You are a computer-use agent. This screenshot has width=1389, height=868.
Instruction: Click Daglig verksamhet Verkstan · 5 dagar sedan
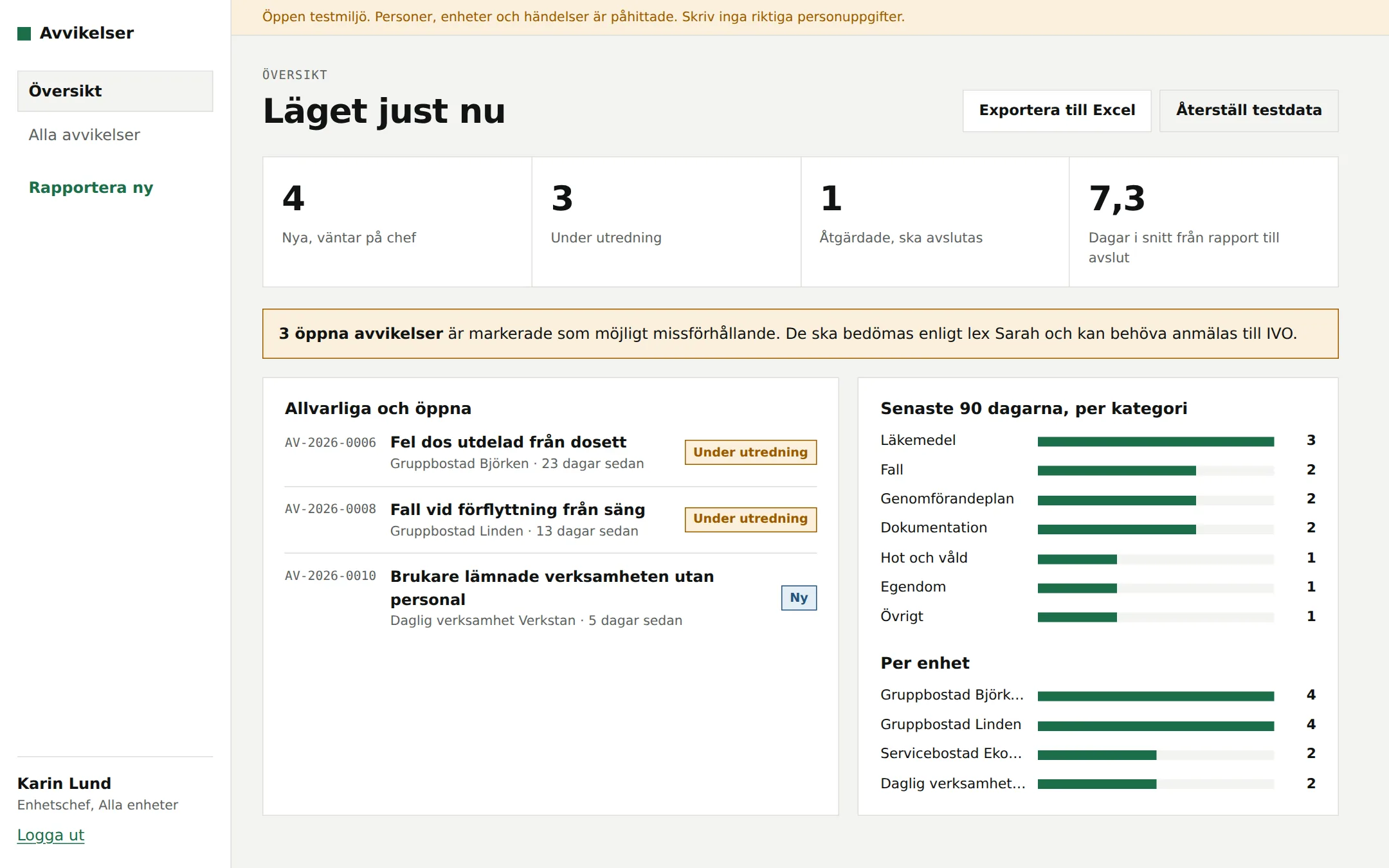click(536, 620)
